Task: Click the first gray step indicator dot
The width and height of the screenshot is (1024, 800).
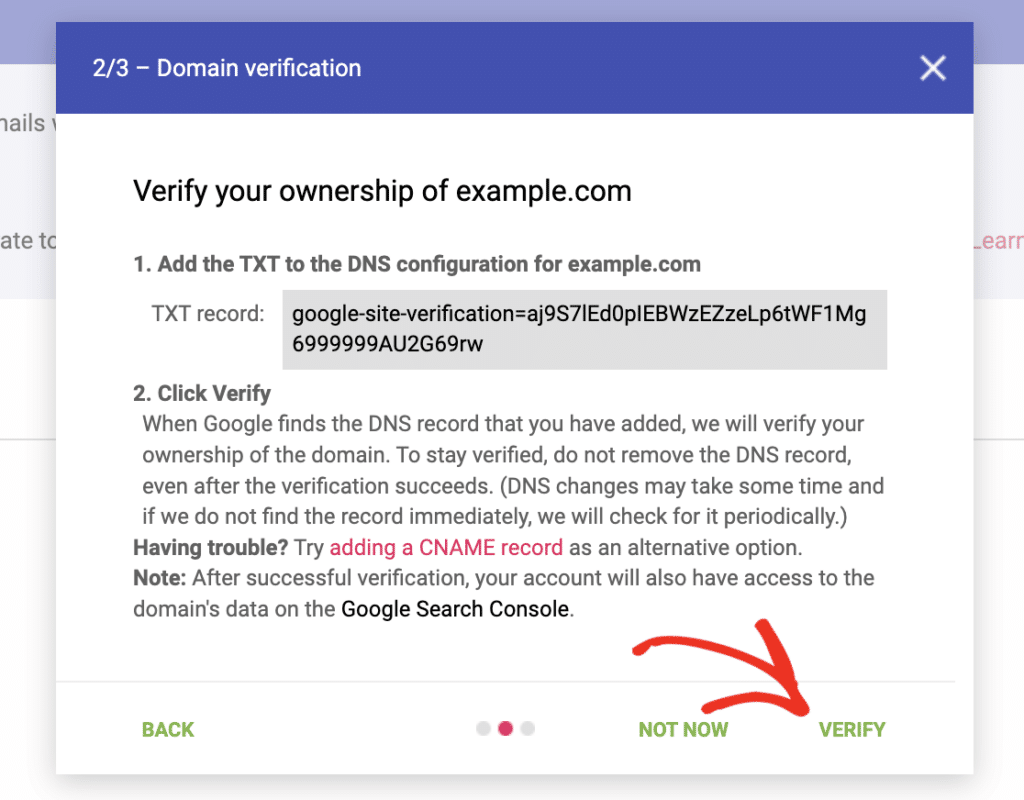Action: tap(483, 728)
